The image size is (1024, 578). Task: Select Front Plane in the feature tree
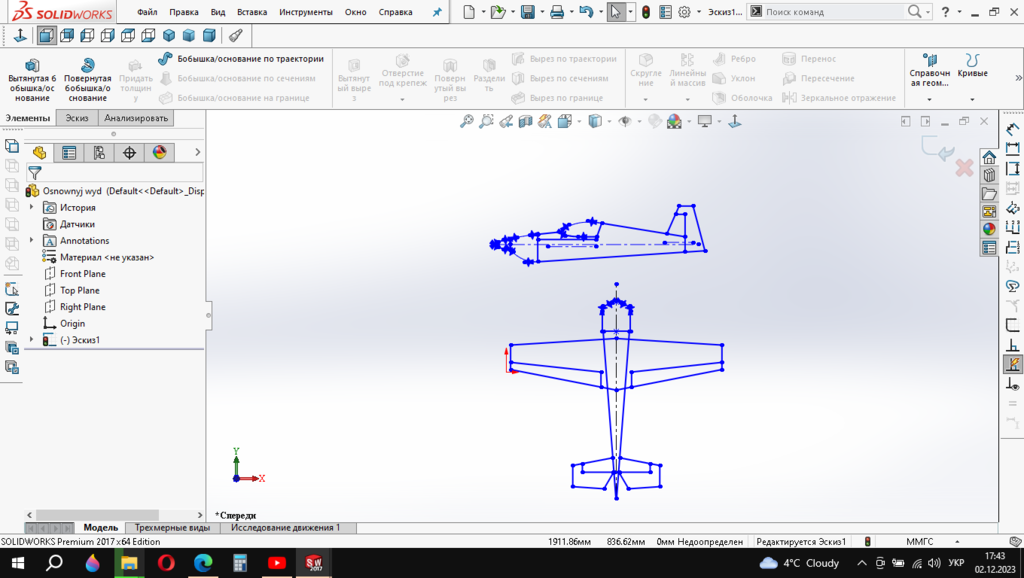(82, 274)
